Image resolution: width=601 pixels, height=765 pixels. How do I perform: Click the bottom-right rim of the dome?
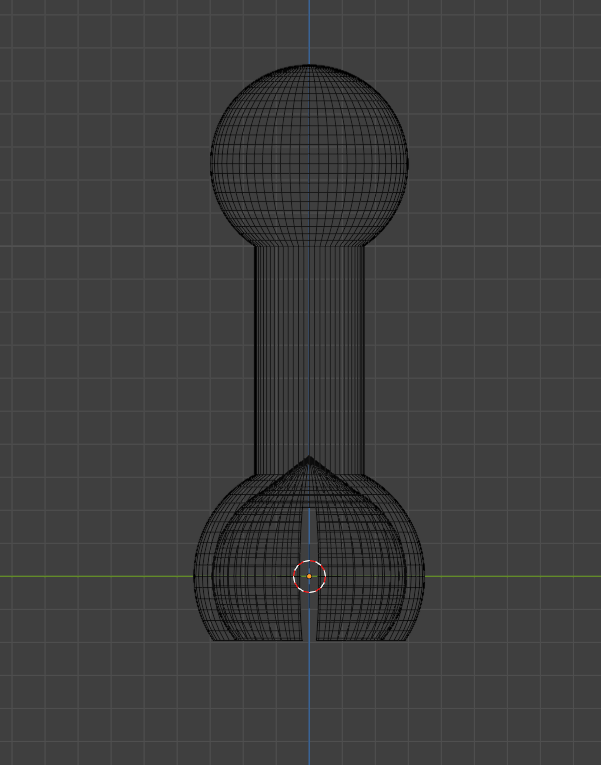coord(404,638)
